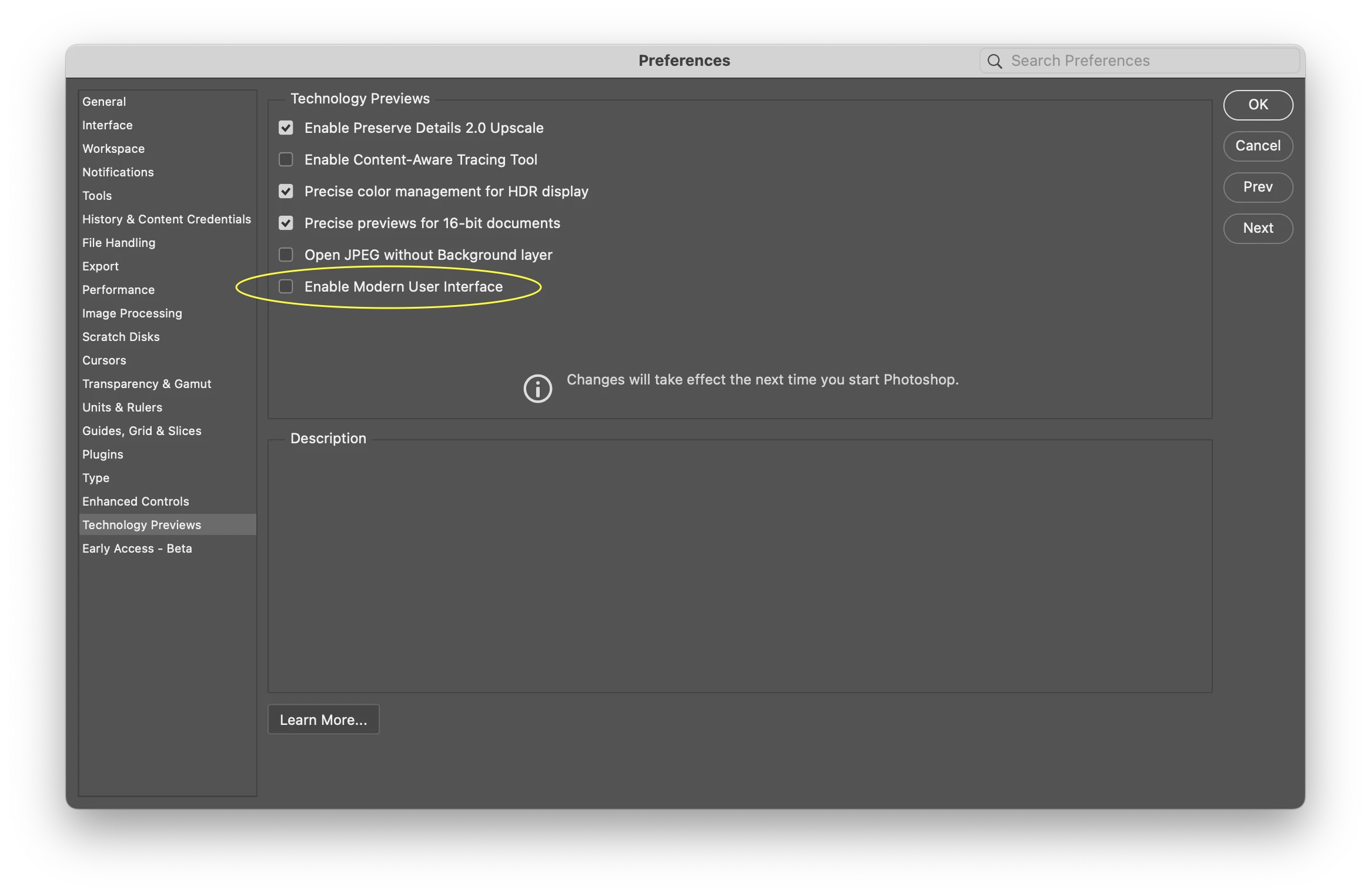Screen dimensions: 1371x896
Task: Toggle Precise color management for HDR display
Action: point(286,192)
